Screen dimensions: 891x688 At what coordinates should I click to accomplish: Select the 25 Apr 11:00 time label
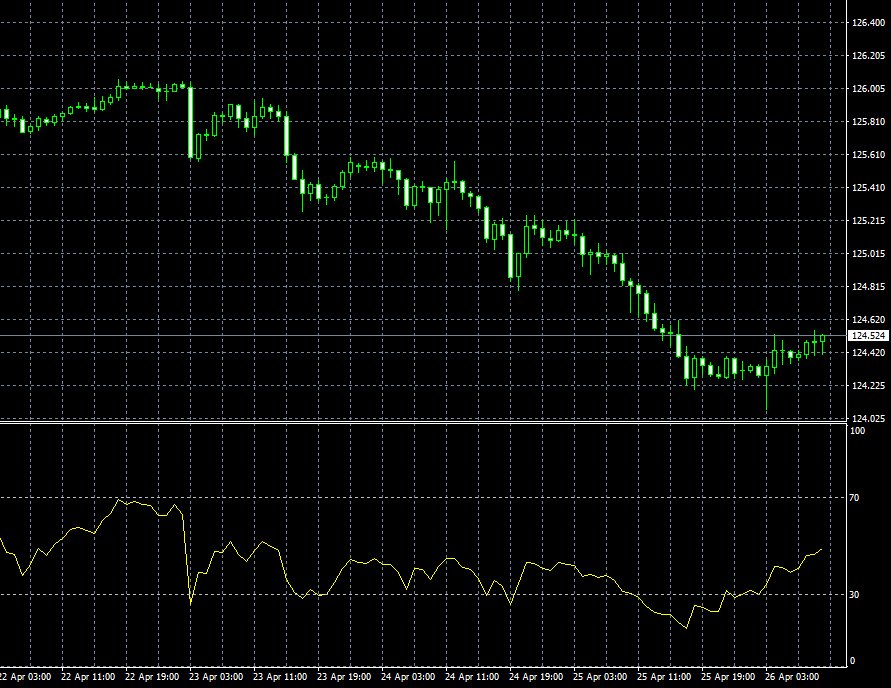(664, 677)
